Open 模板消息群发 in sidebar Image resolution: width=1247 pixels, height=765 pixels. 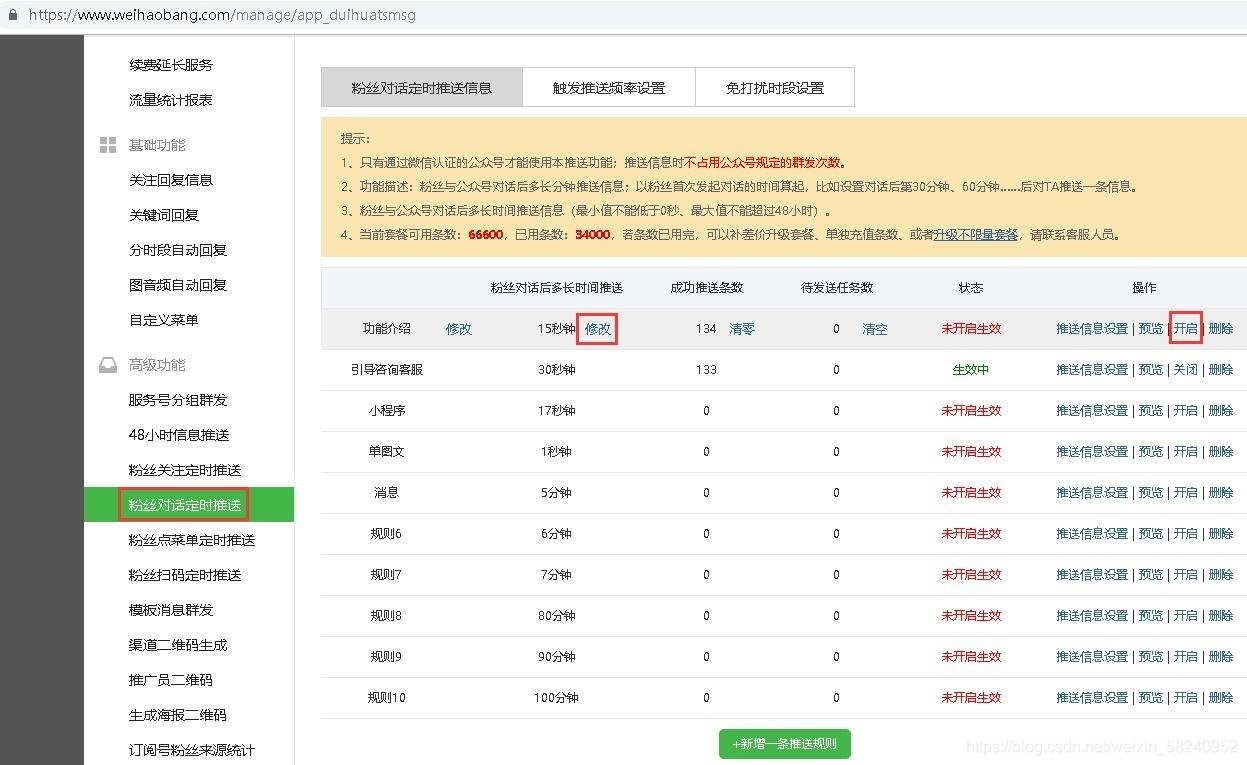[x=171, y=610]
